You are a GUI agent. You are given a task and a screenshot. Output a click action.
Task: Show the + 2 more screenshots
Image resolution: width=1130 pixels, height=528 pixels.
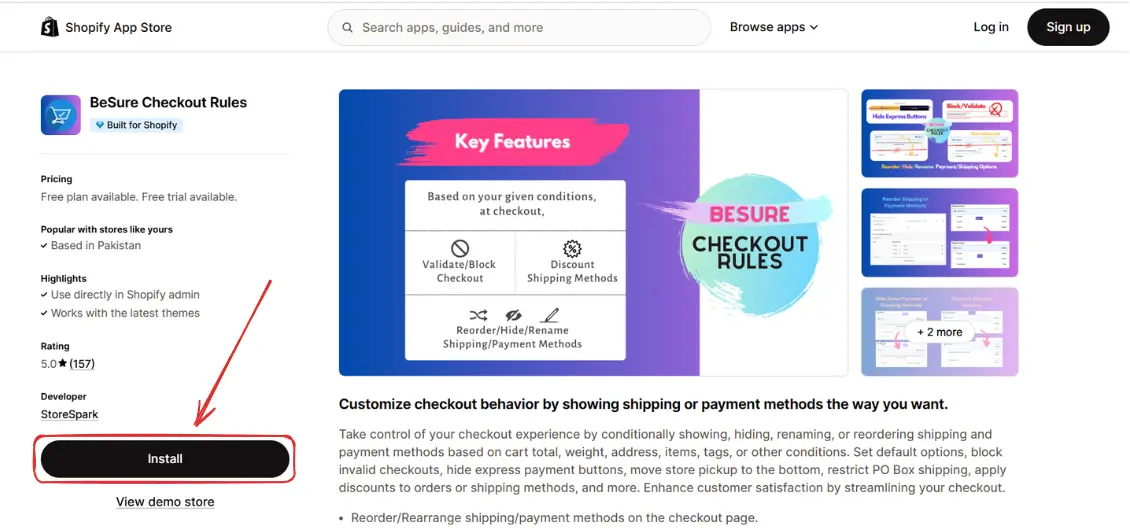(x=939, y=332)
